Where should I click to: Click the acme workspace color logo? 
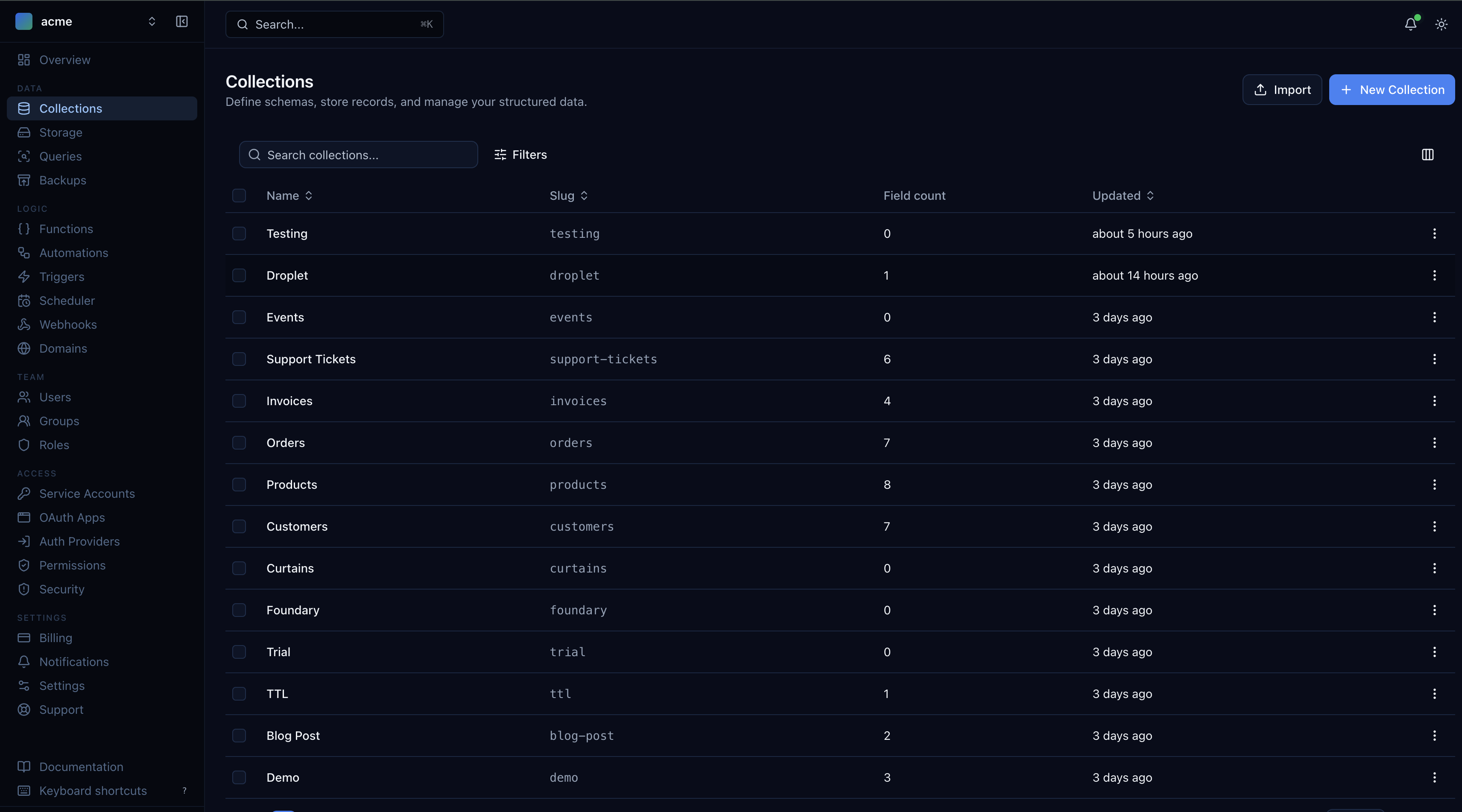[x=24, y=22]
